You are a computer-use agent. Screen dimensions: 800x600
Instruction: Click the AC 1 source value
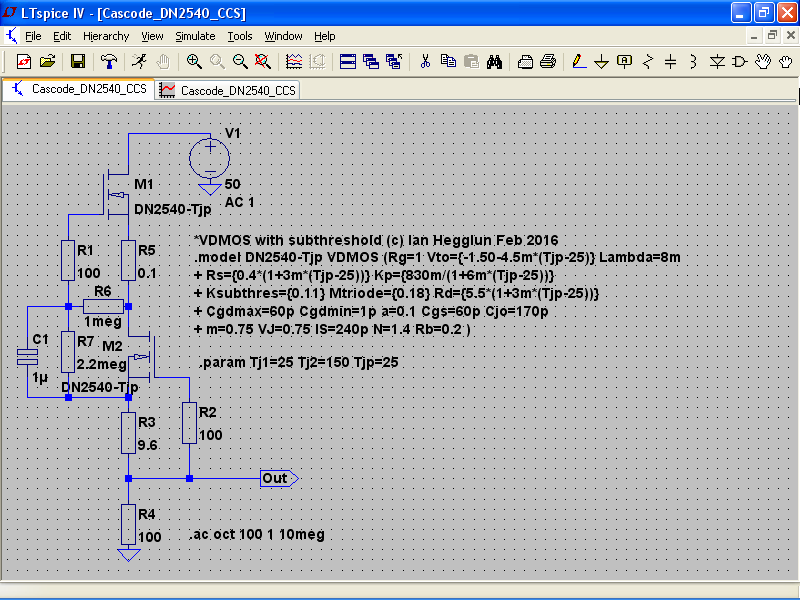[239, 202]
